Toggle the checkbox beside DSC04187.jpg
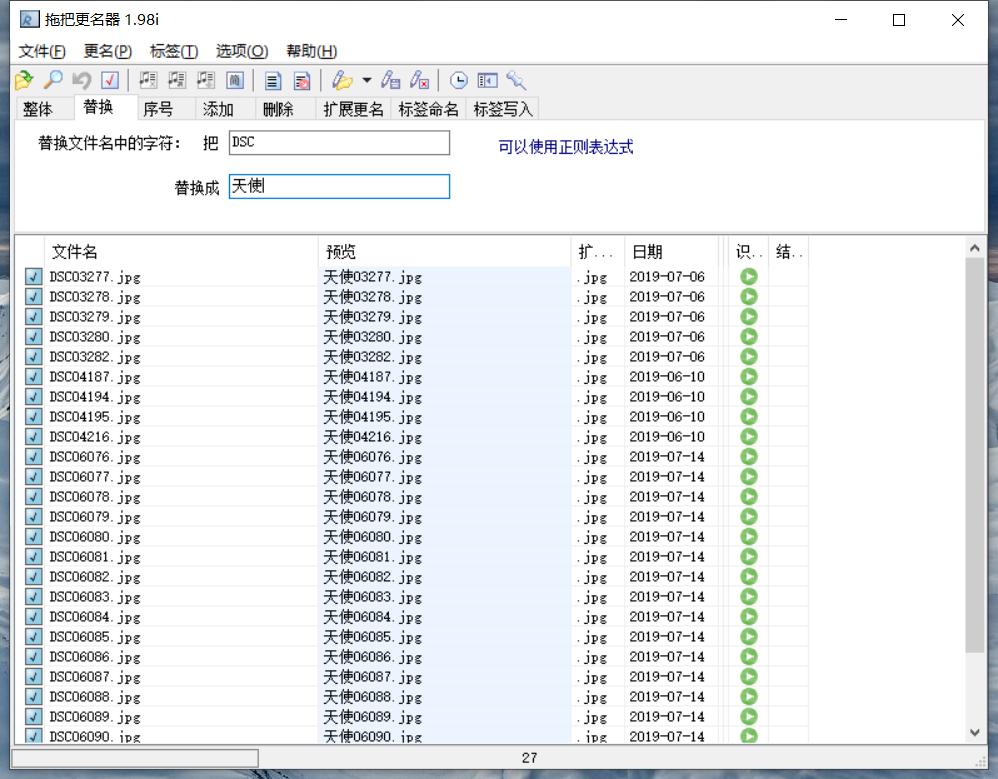The width and height of the screenshot is (998, 779). click(33, 377)
